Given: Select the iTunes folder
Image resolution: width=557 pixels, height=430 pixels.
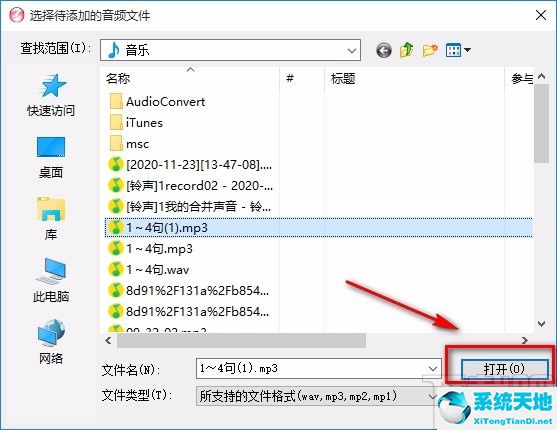Looking at the screenshot, I should tap(136, 123).
